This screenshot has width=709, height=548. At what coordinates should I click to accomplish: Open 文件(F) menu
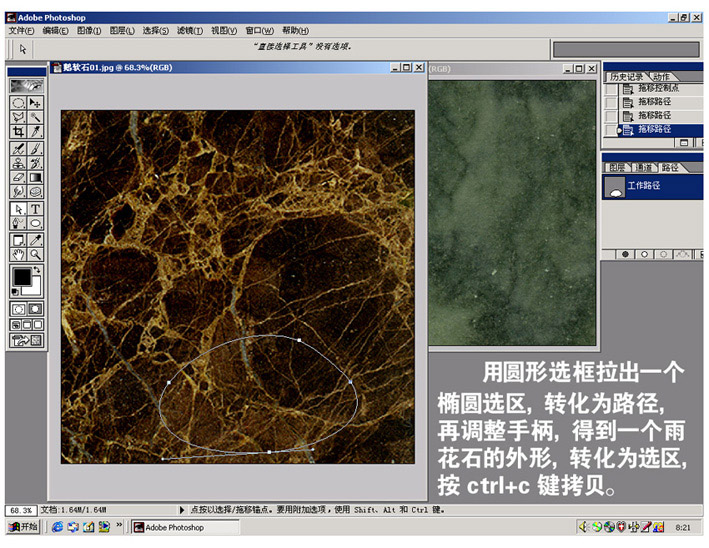(21, 31)
